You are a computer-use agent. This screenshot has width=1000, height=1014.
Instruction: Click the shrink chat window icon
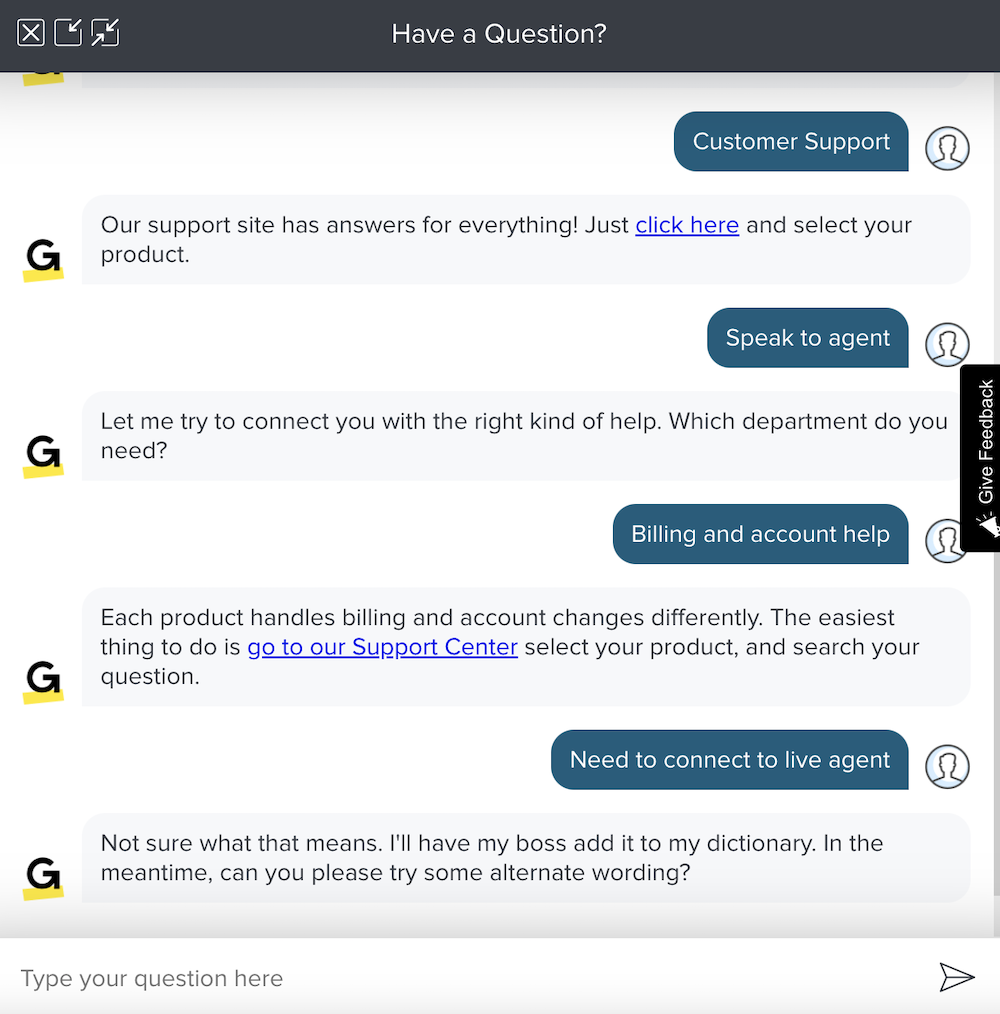(105, 33)
